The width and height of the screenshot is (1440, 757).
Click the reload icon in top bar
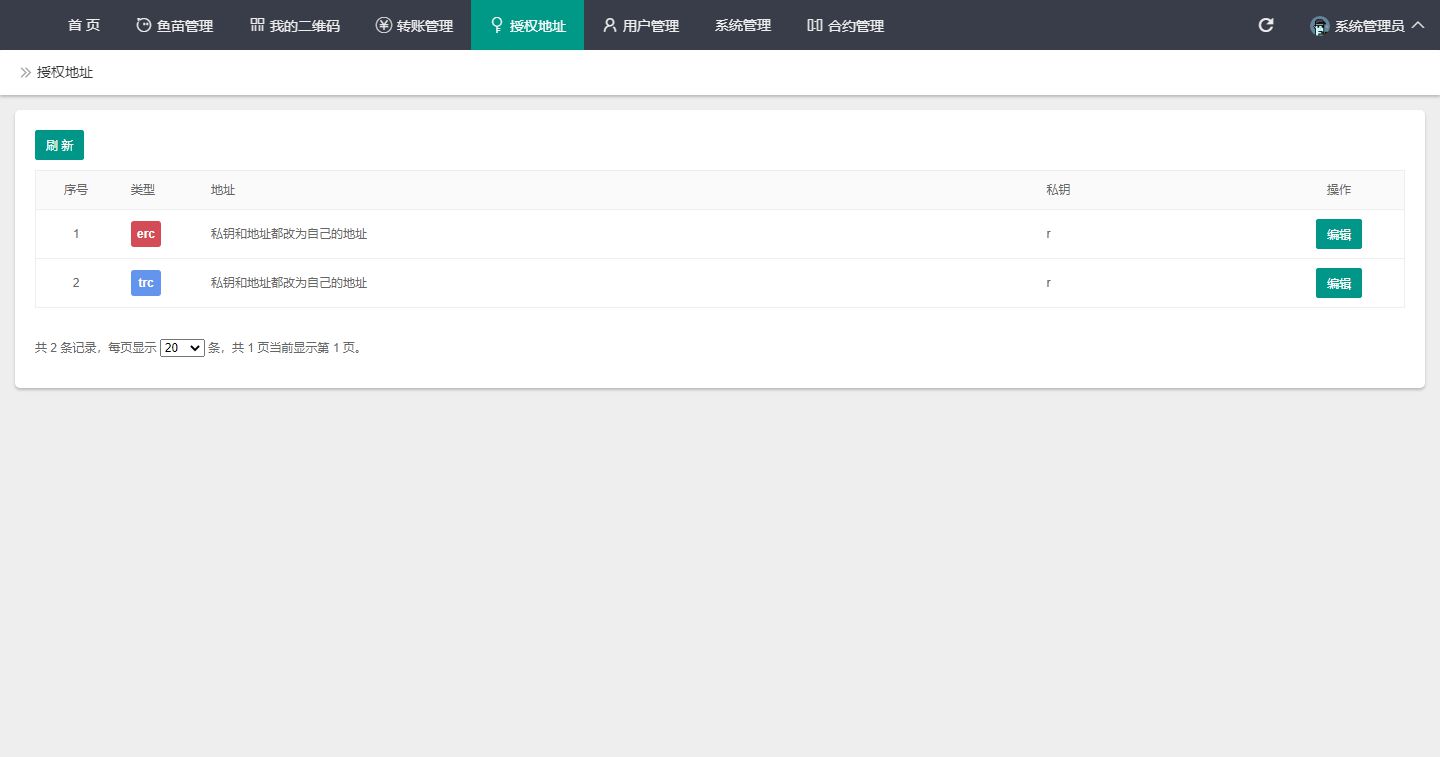coord(1266,25)
